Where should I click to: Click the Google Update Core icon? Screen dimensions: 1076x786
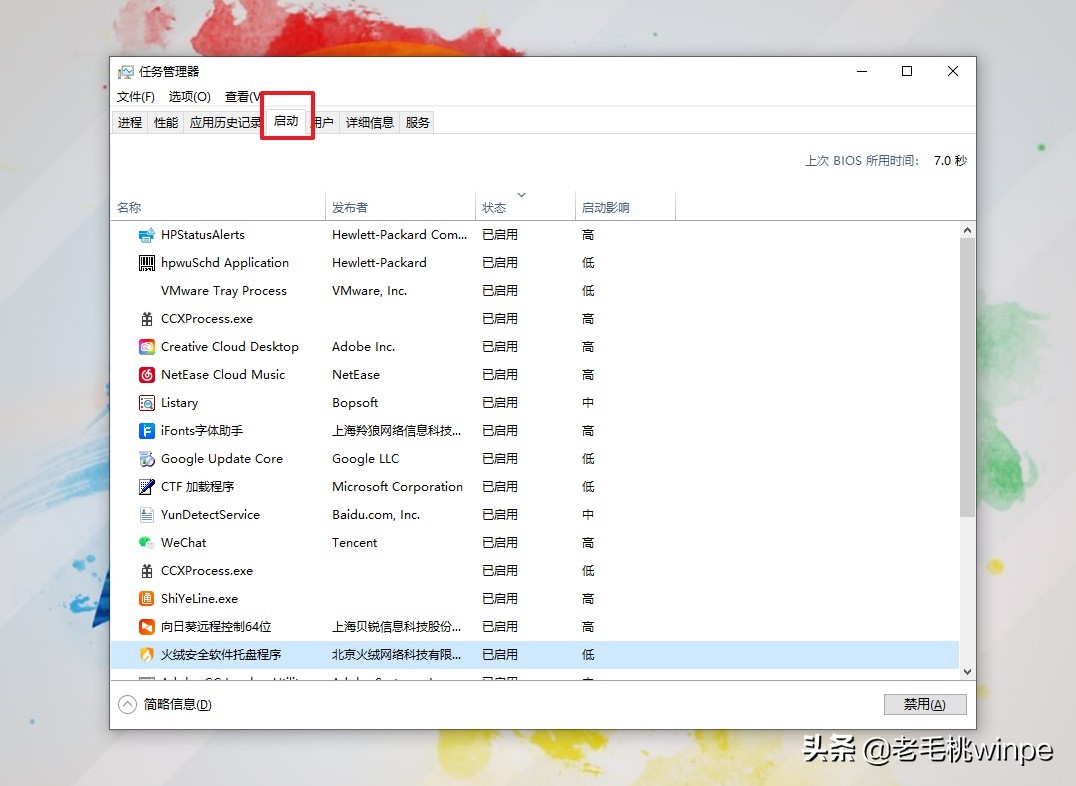coord(146,459)
